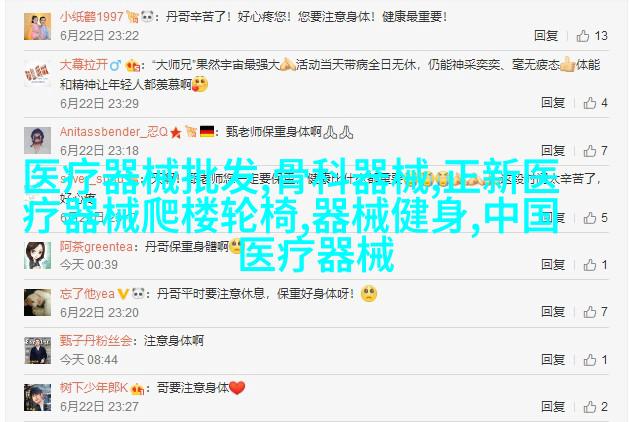630x422 pixels.
Task: View the avatar of 树下少年郎K
Action: click(37, 397)
